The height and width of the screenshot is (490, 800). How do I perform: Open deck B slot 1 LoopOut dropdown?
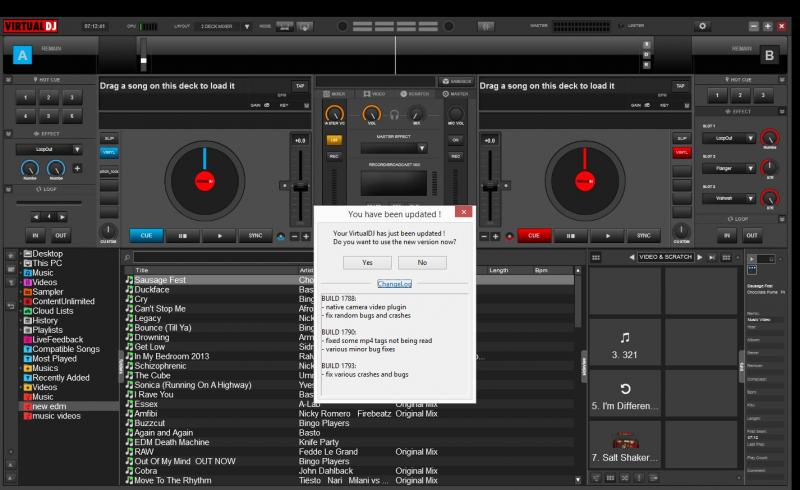[750, 138]
